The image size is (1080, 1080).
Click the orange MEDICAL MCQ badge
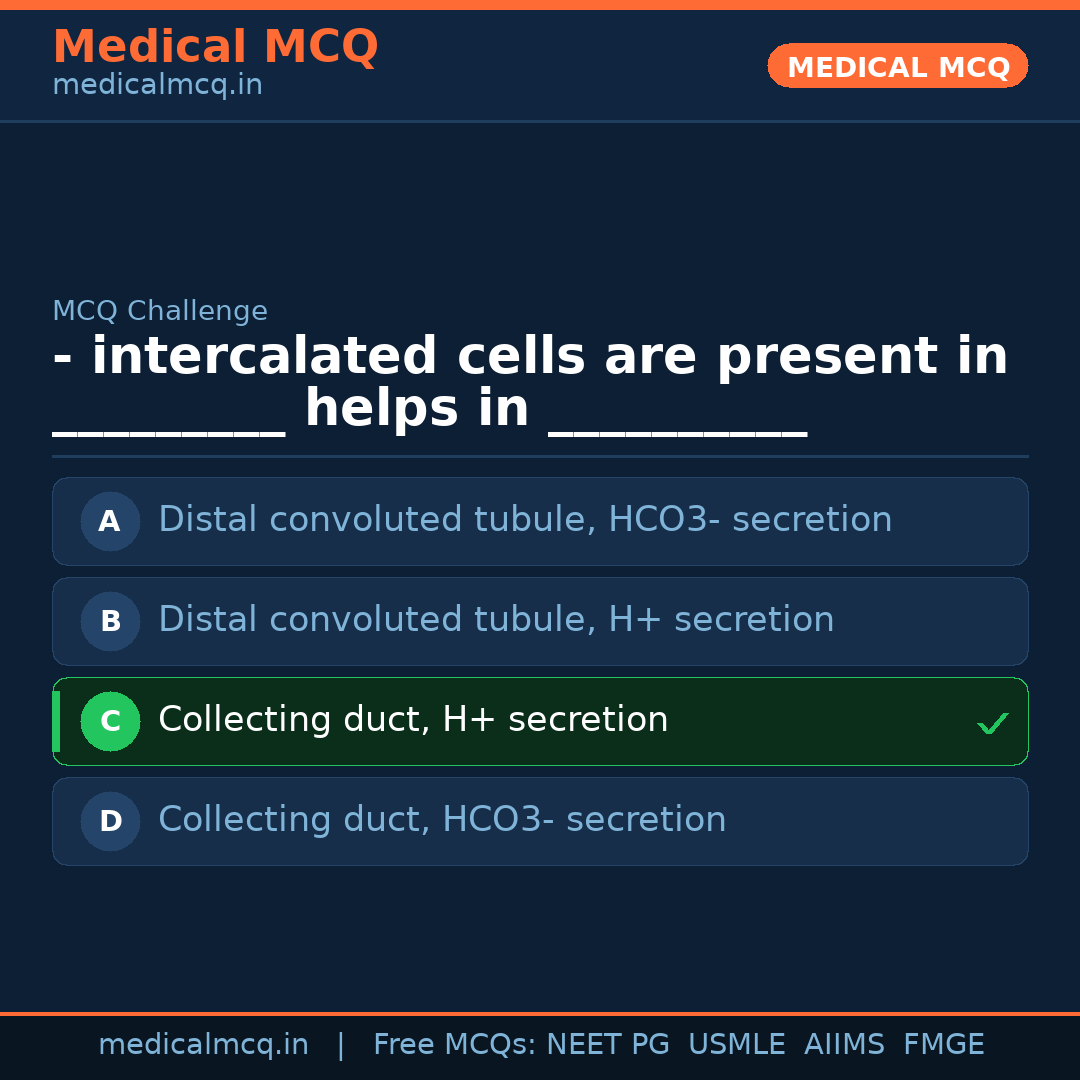click(x=898, y=67)
